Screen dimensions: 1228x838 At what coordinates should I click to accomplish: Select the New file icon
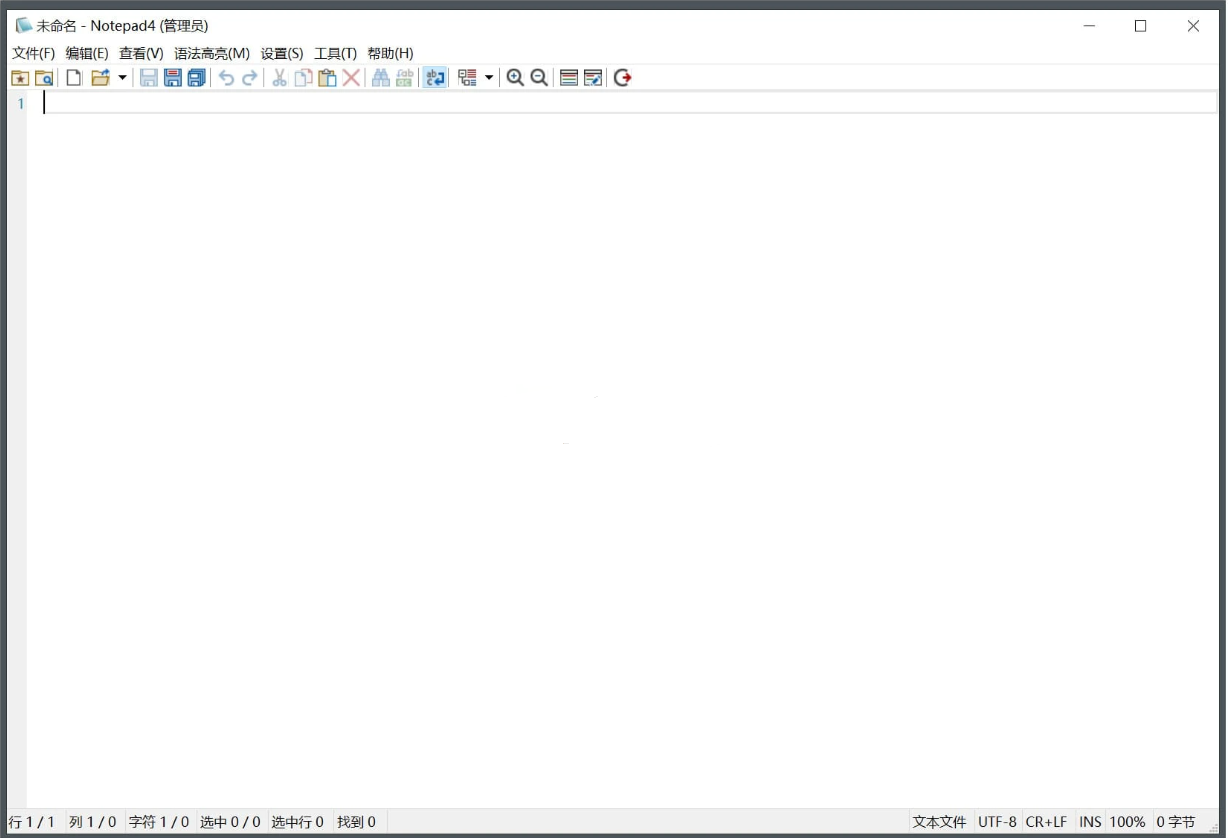tap(72, 77)
